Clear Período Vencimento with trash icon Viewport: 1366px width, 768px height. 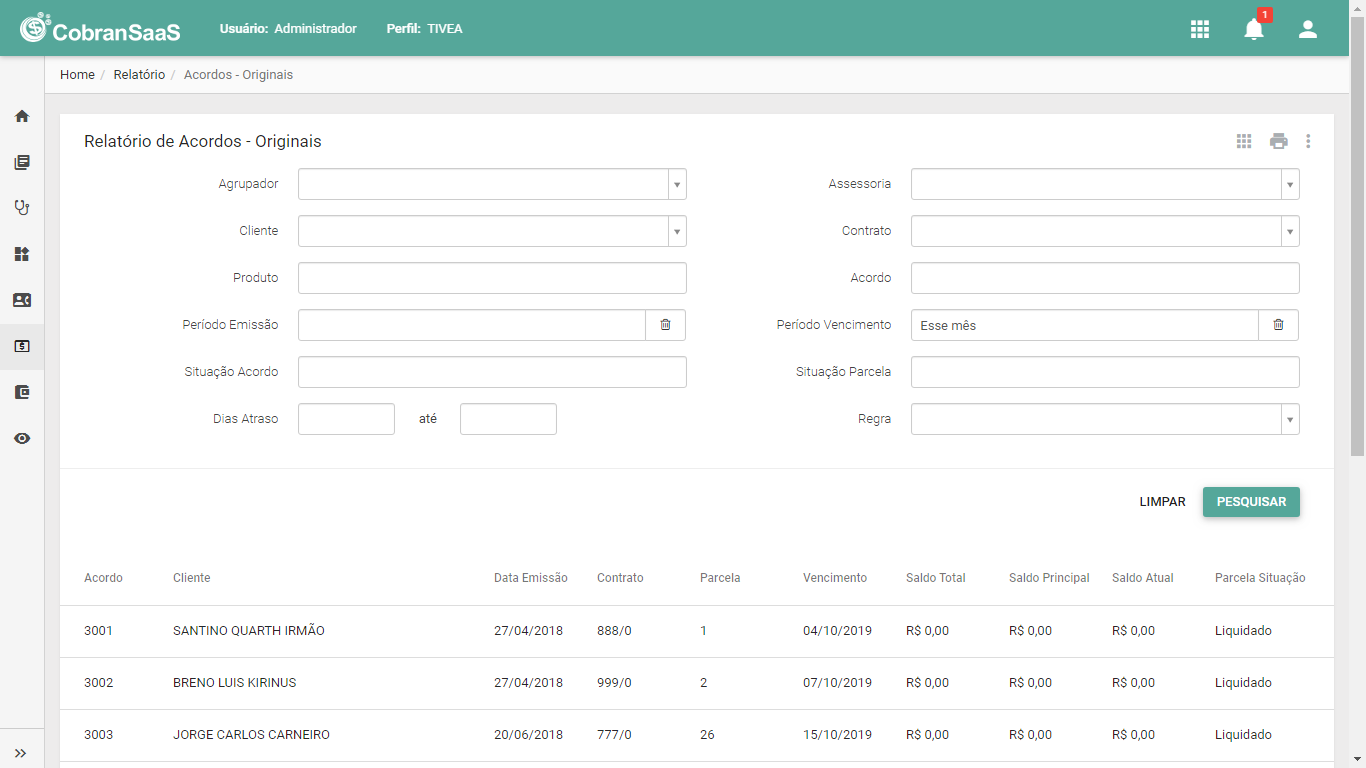point(1279,325)
